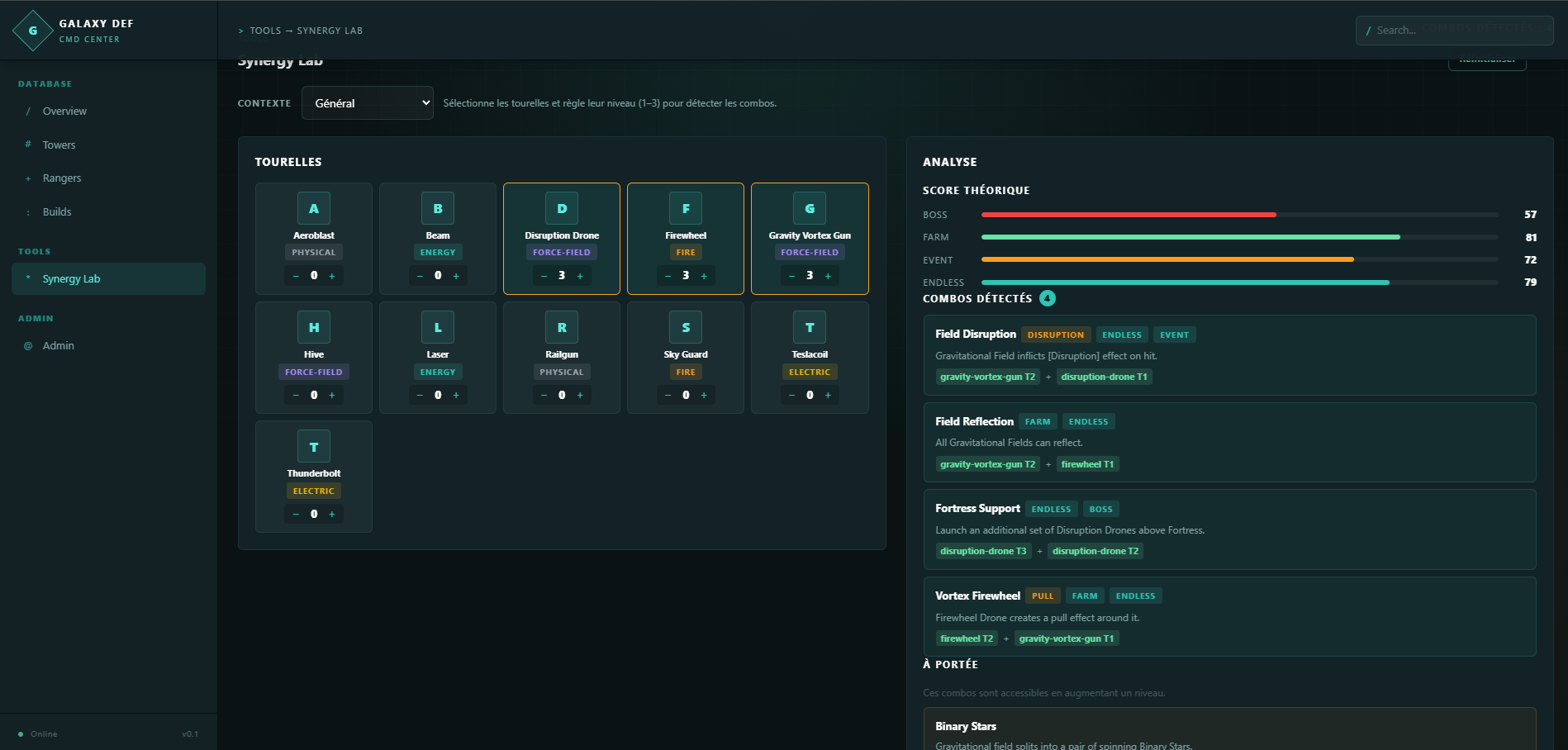The width and height of the screenshot is (1568, 750).
Task: Open the Contexte dropdown set to Général
Action: pyautogui.click(x=368, y=103)
